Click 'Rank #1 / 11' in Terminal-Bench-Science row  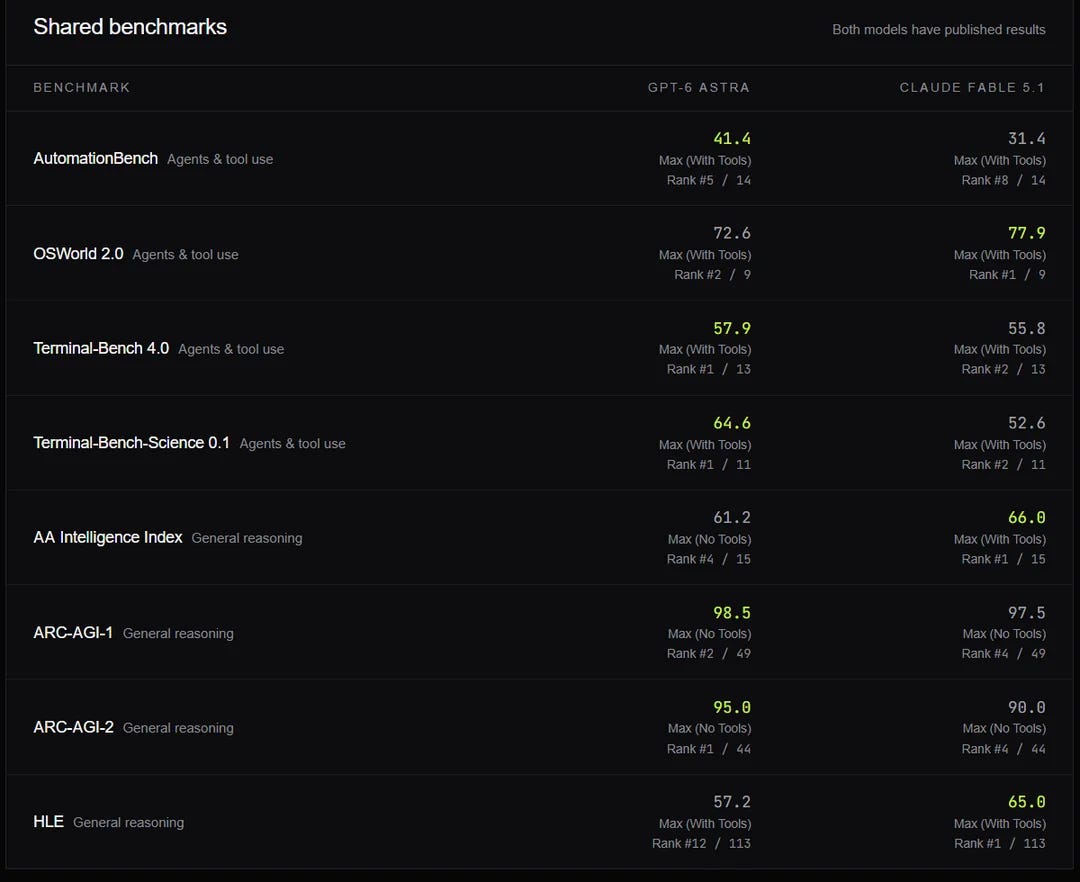[709, 465]
